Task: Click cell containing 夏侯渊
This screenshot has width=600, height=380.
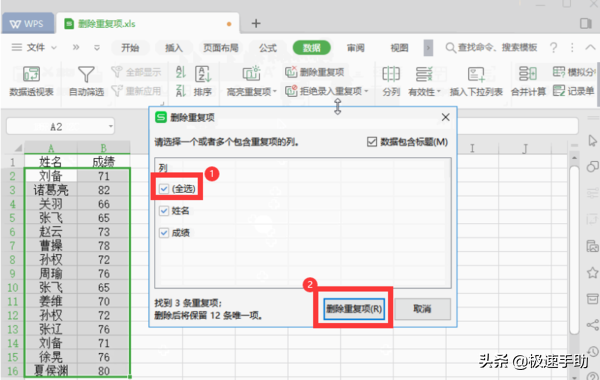Action: (51, 370)
